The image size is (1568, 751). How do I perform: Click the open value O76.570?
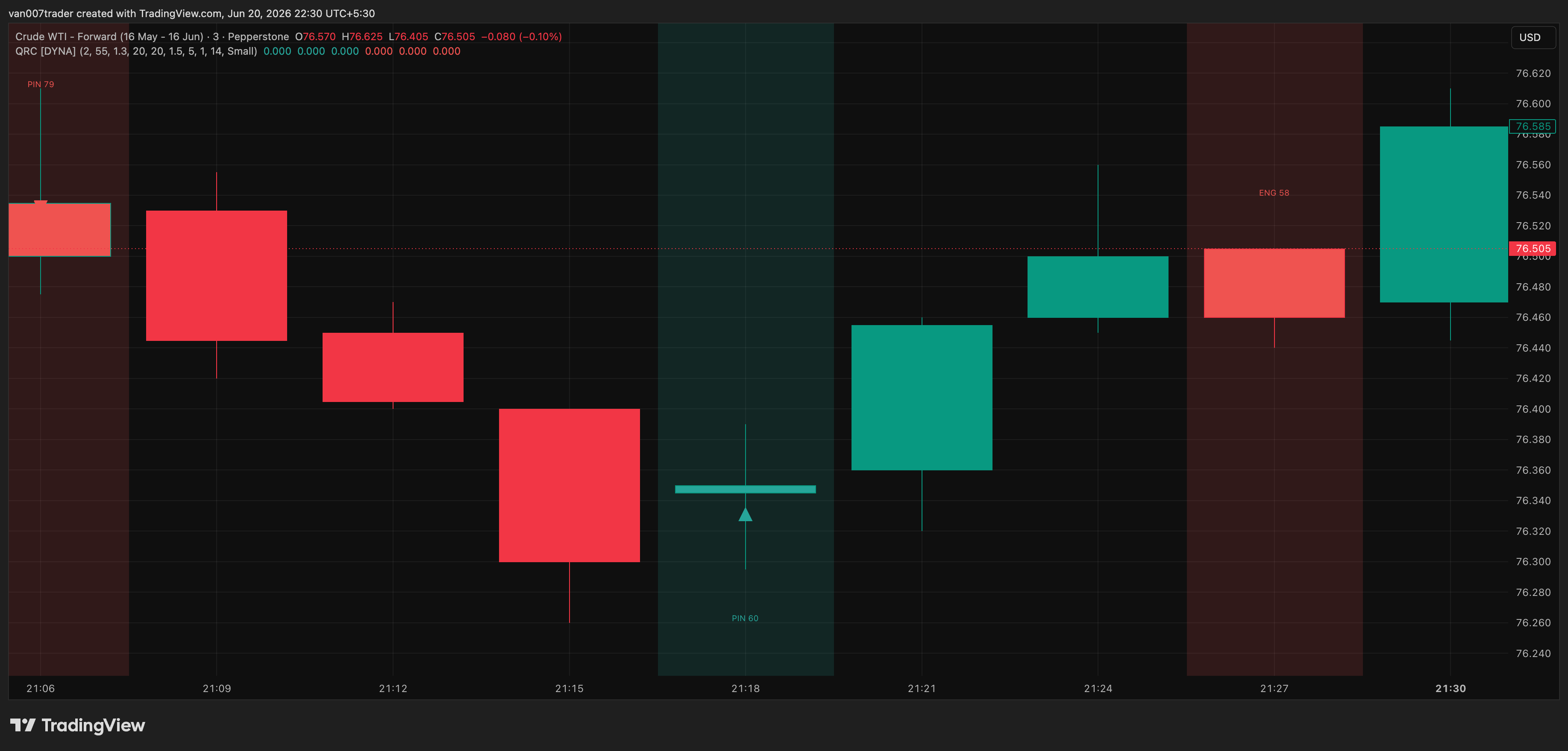pos(315,36)
